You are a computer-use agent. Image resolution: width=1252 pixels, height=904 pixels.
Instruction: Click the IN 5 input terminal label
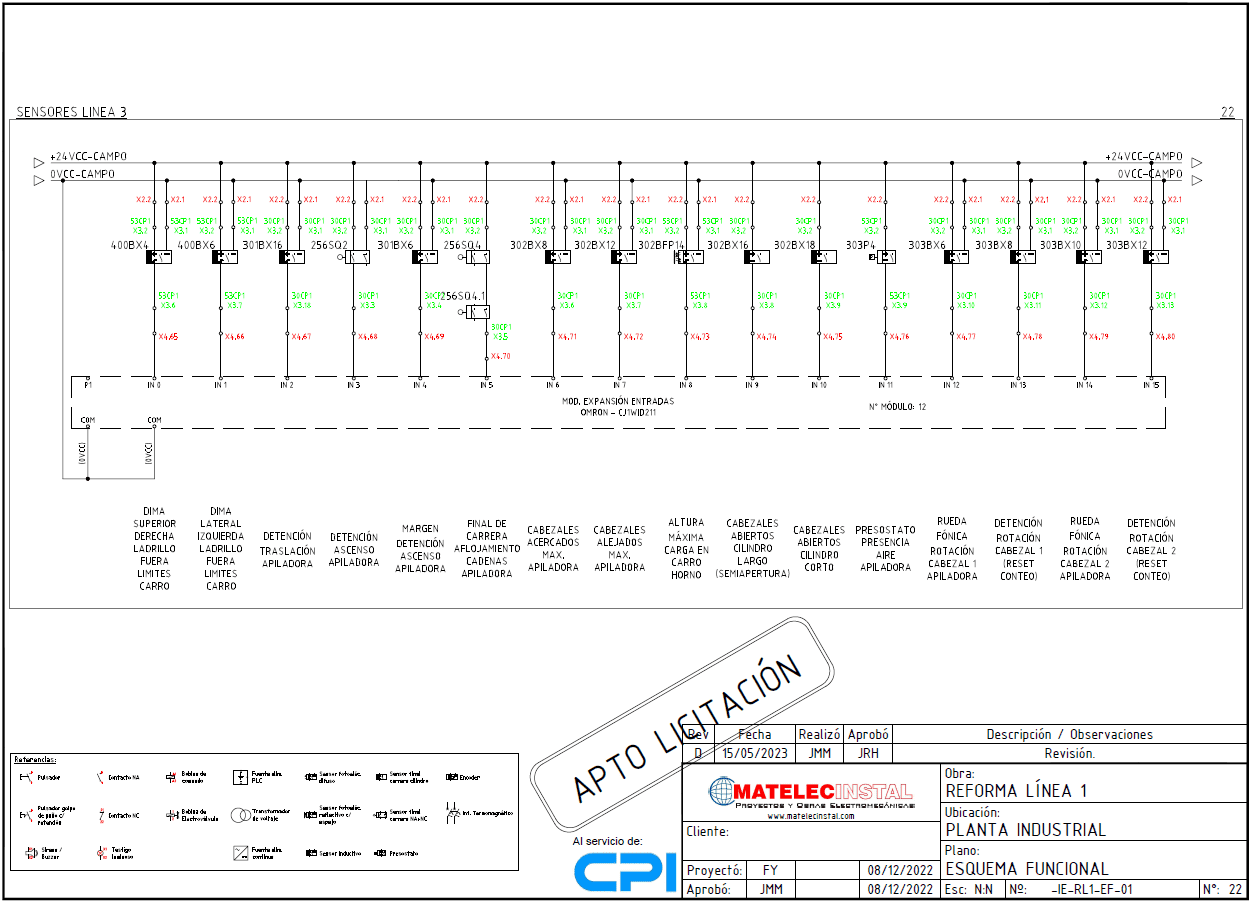[486, 384]
